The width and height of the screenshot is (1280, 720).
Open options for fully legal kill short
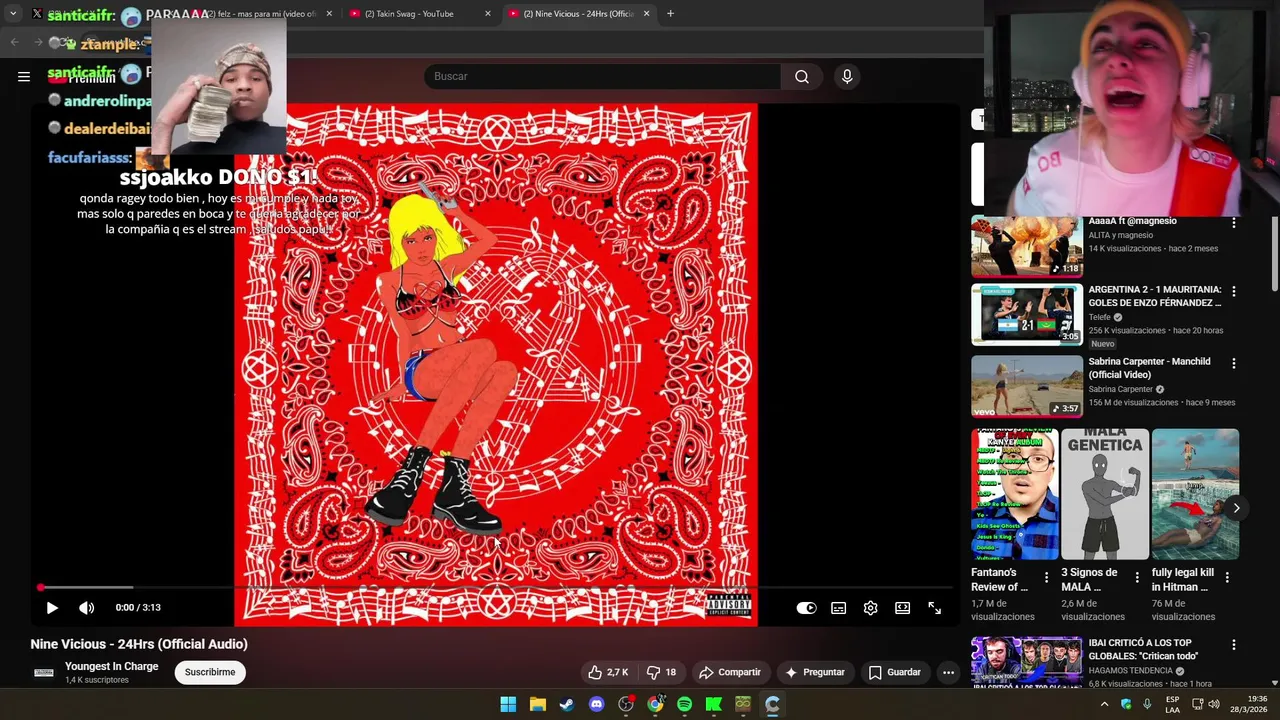[1227, 577]
